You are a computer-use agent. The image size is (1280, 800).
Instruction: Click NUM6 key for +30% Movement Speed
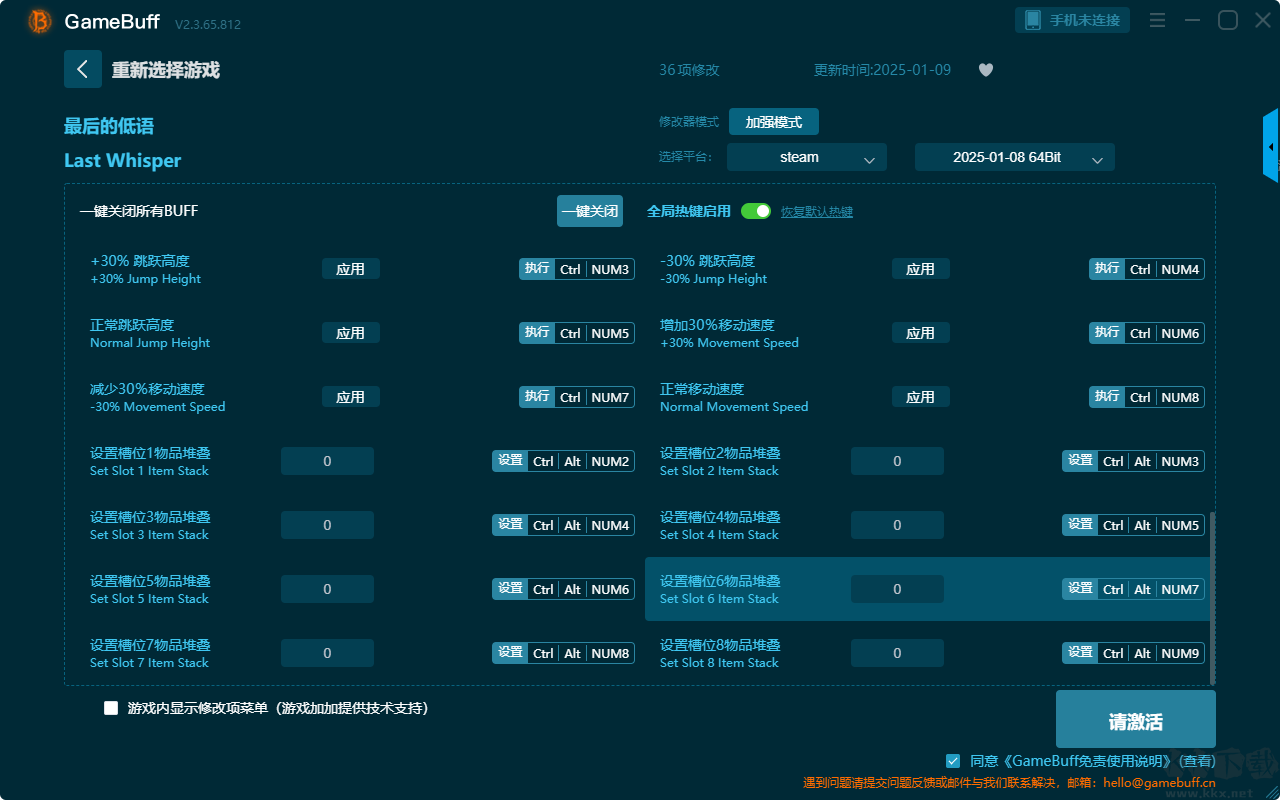pyautogui.click(x=1180, y=333)
